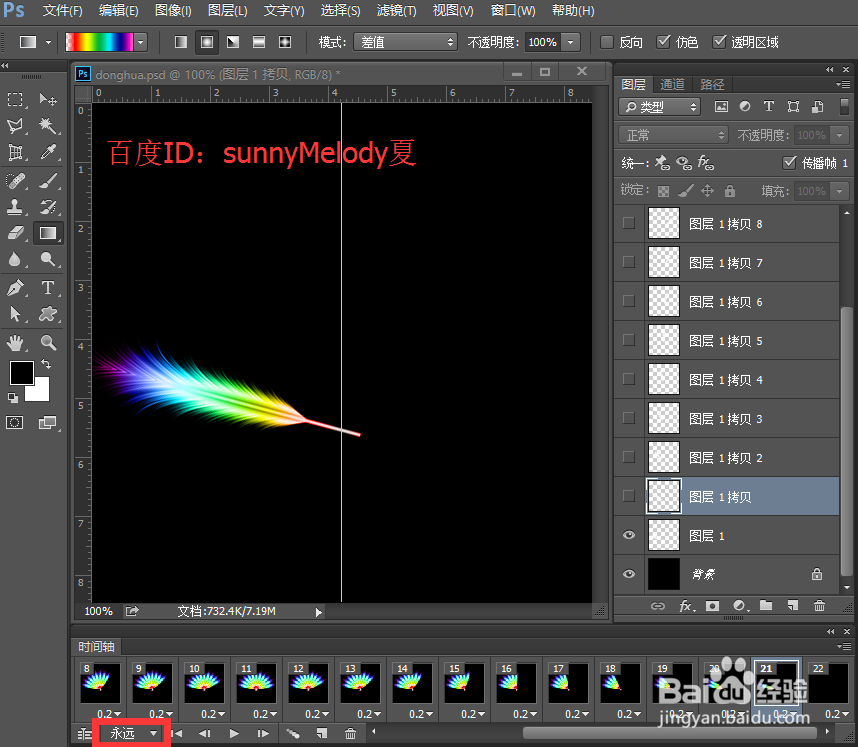Open gradient picker dropdown arrow

(x=141, y=42)
